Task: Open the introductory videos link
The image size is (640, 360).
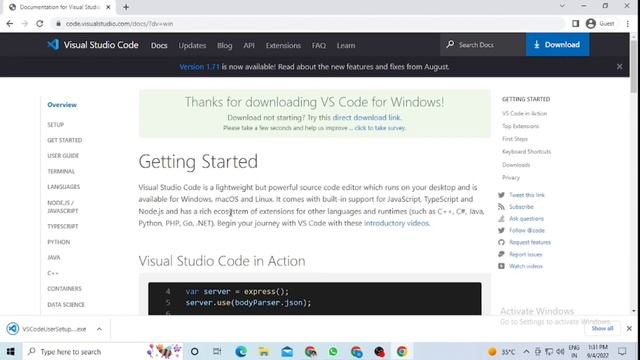Action: (x=396, y=223)
